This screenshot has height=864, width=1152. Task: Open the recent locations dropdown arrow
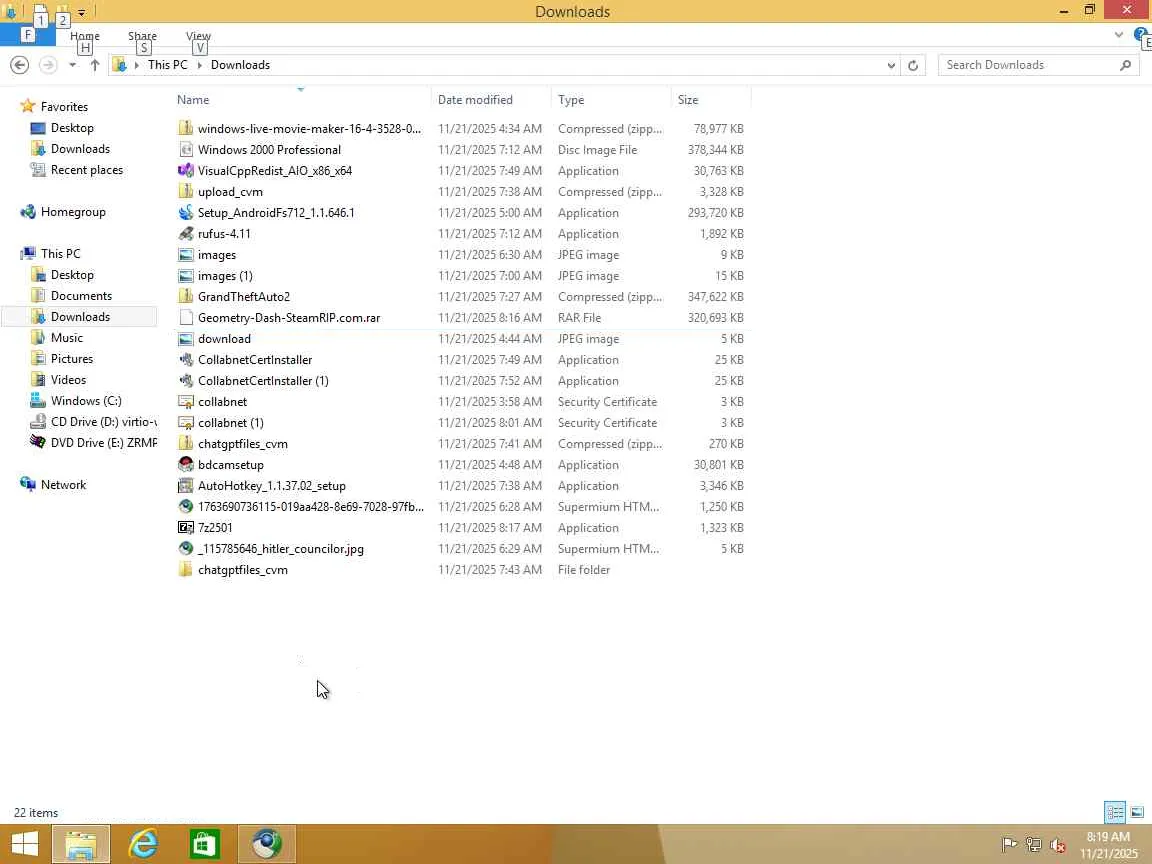tap(72, 65)
